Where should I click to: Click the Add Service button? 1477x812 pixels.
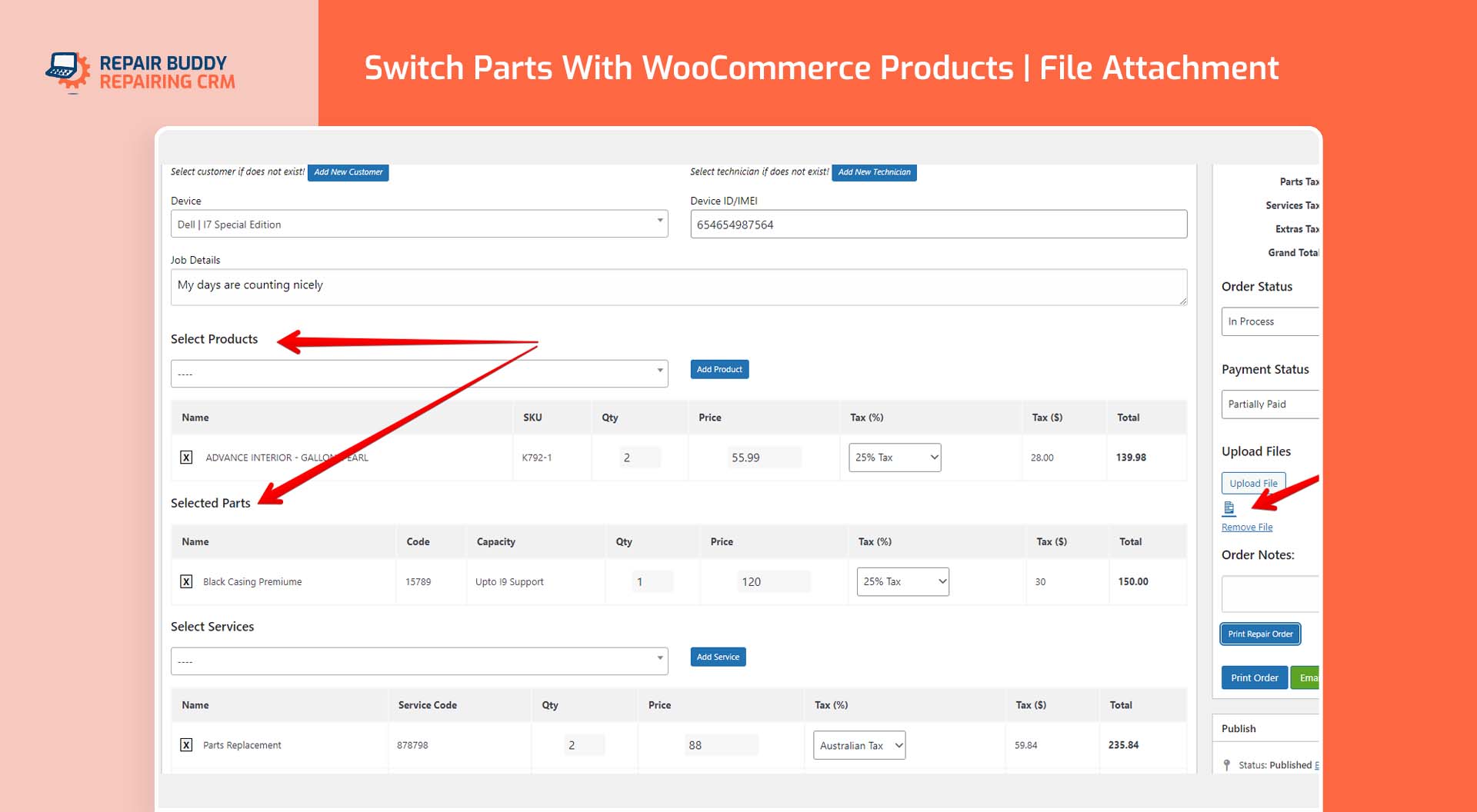coord(718,657)
